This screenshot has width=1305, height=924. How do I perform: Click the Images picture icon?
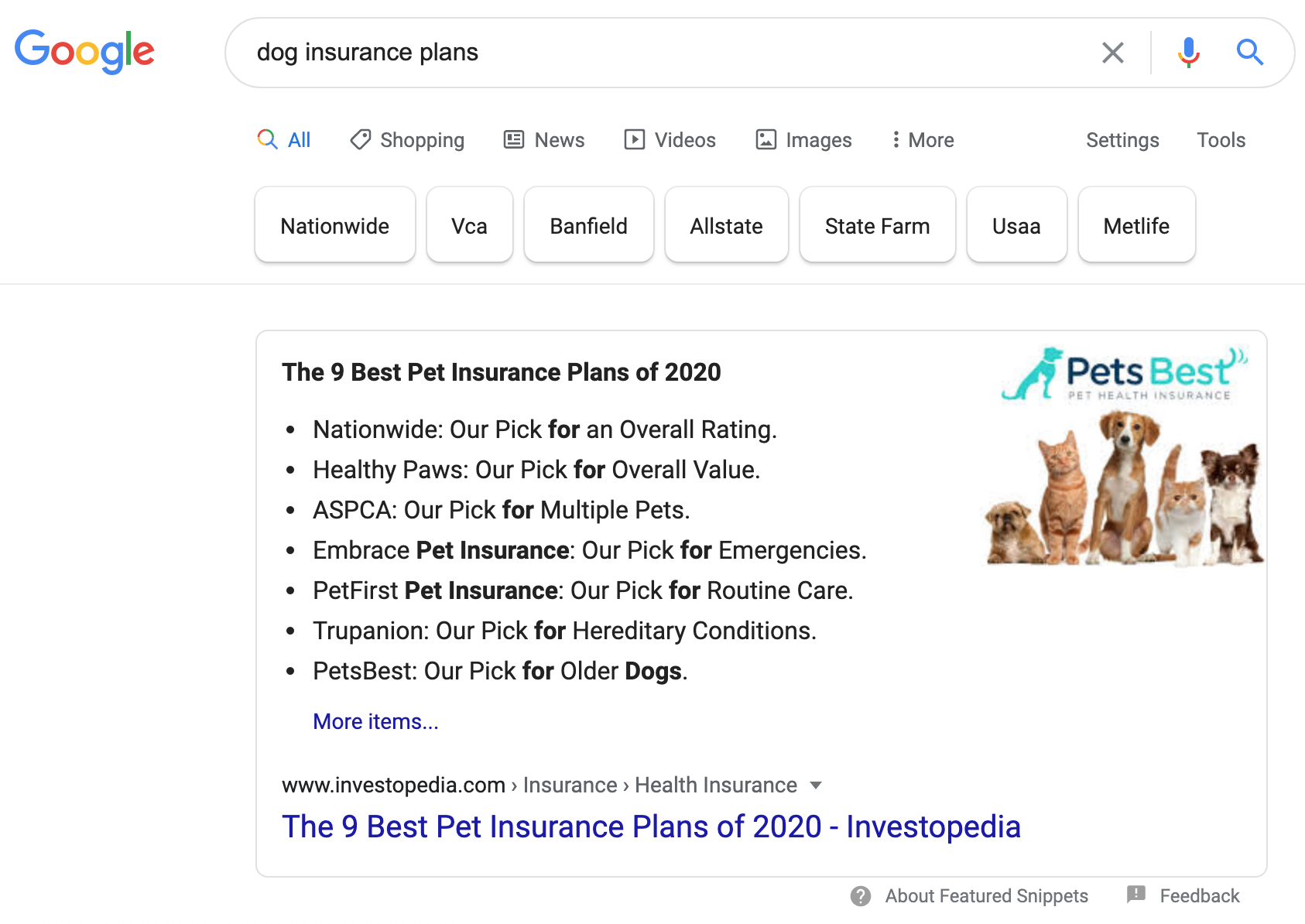point(766,140)
